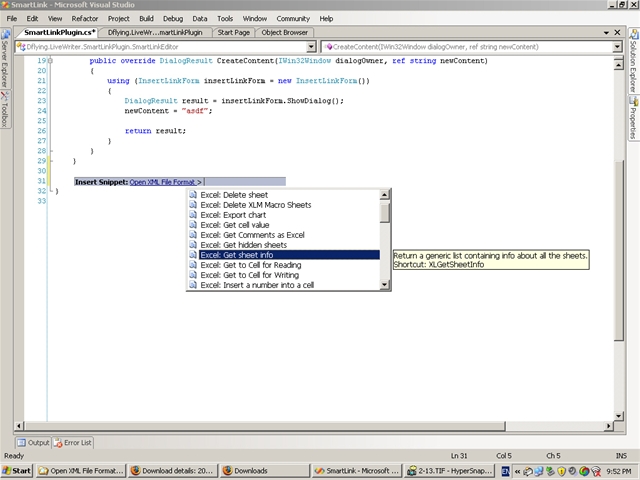The width and height of the screenshot is (640, 480).
Task: Open the Output window tab
Action: click(x=33, y=442)
